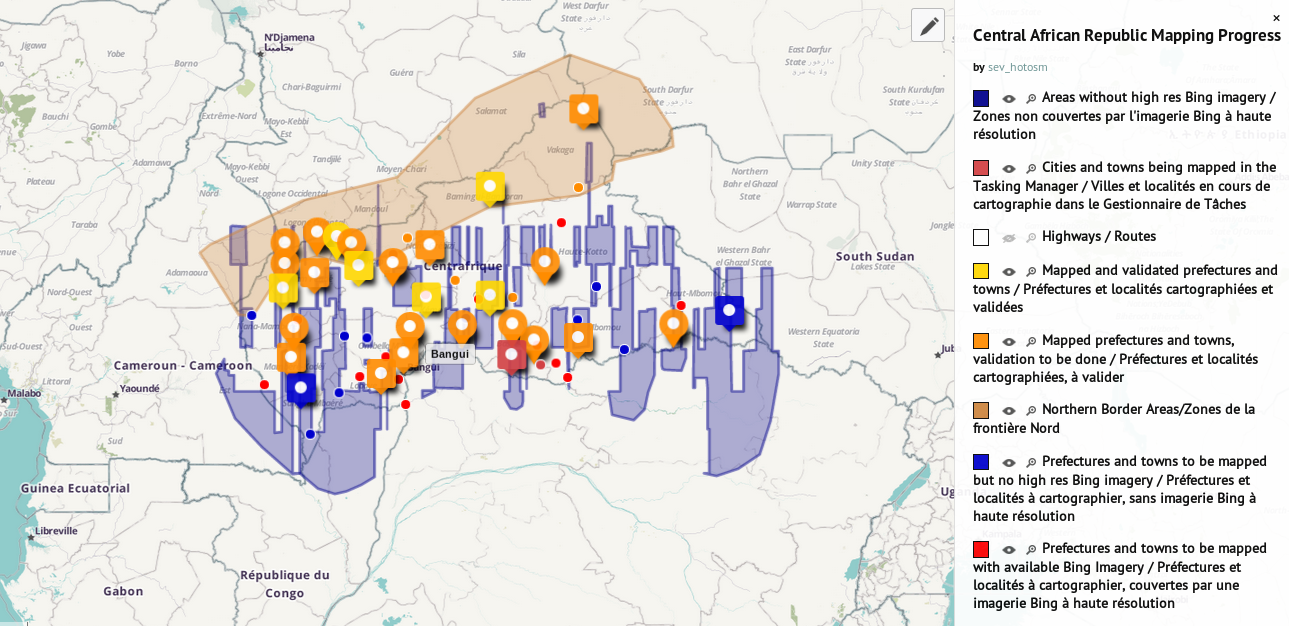Hide the 'Areas without high res Bing imagery' layer
Image resolution: width=1289 pixels, height=626 pixels.
(x=1009, y=99)
